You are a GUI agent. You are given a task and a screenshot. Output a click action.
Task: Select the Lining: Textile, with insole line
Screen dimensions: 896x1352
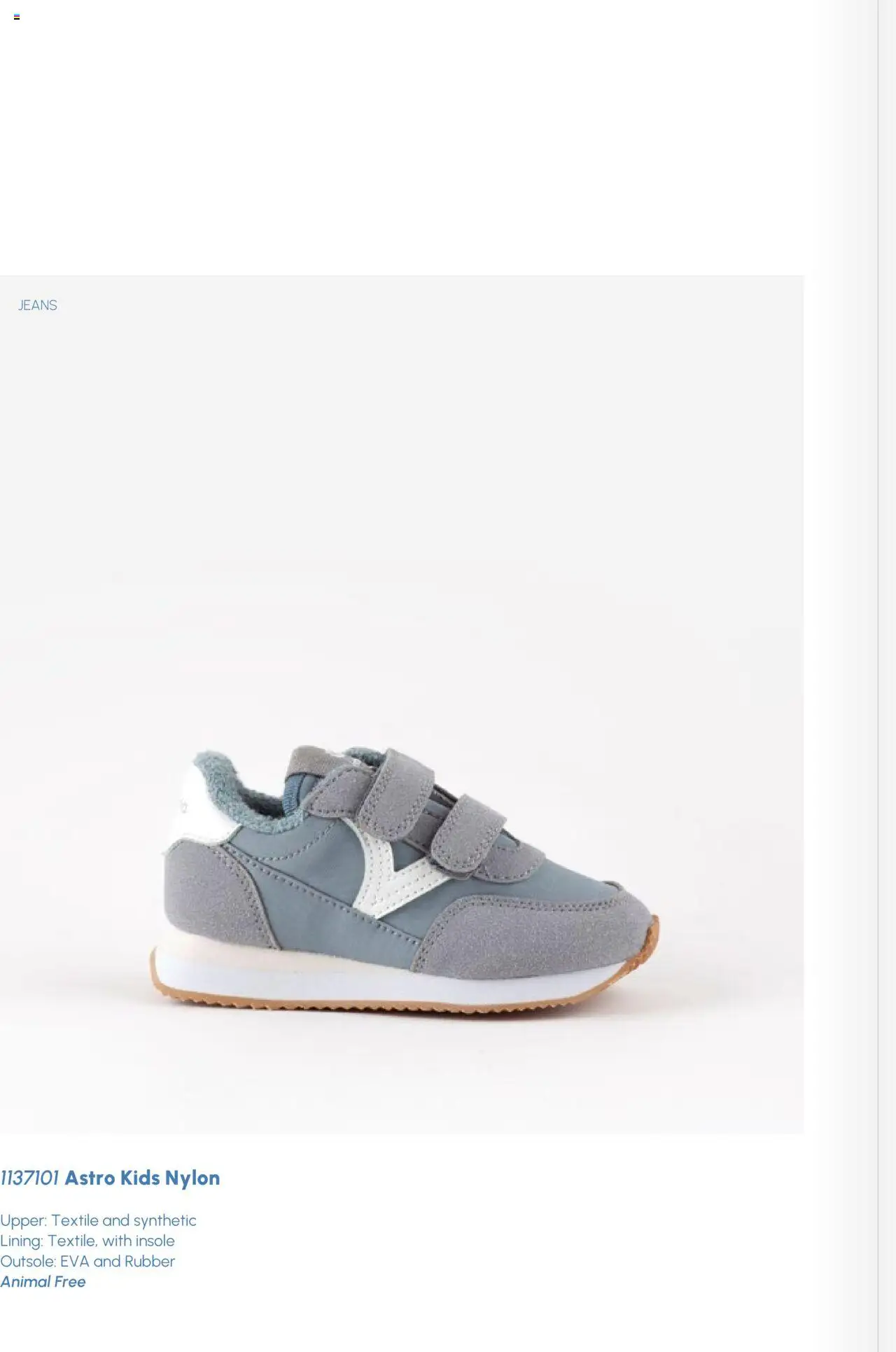[x=87, y=1241]
